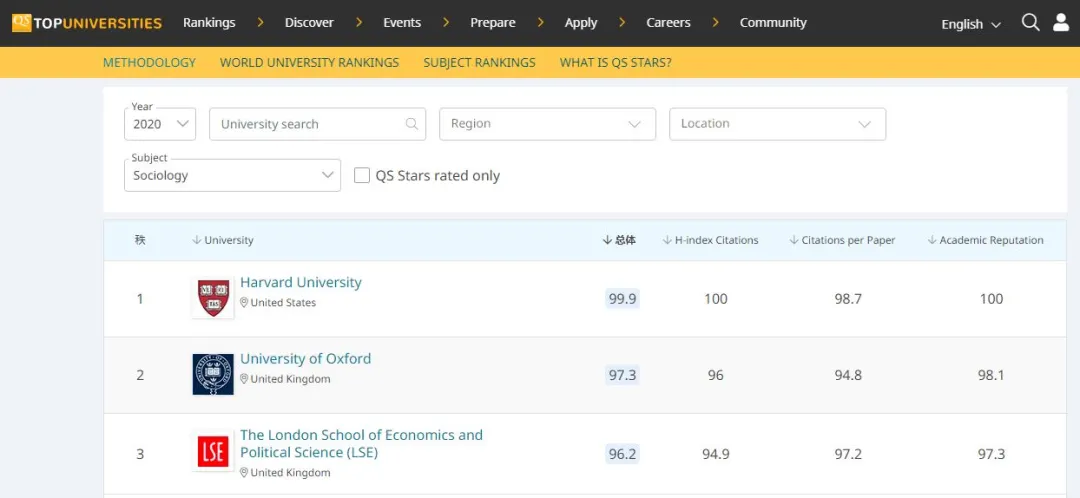Open the Discover menu
The width and height of the screenshot is (1080, 498).
point(309,23)
